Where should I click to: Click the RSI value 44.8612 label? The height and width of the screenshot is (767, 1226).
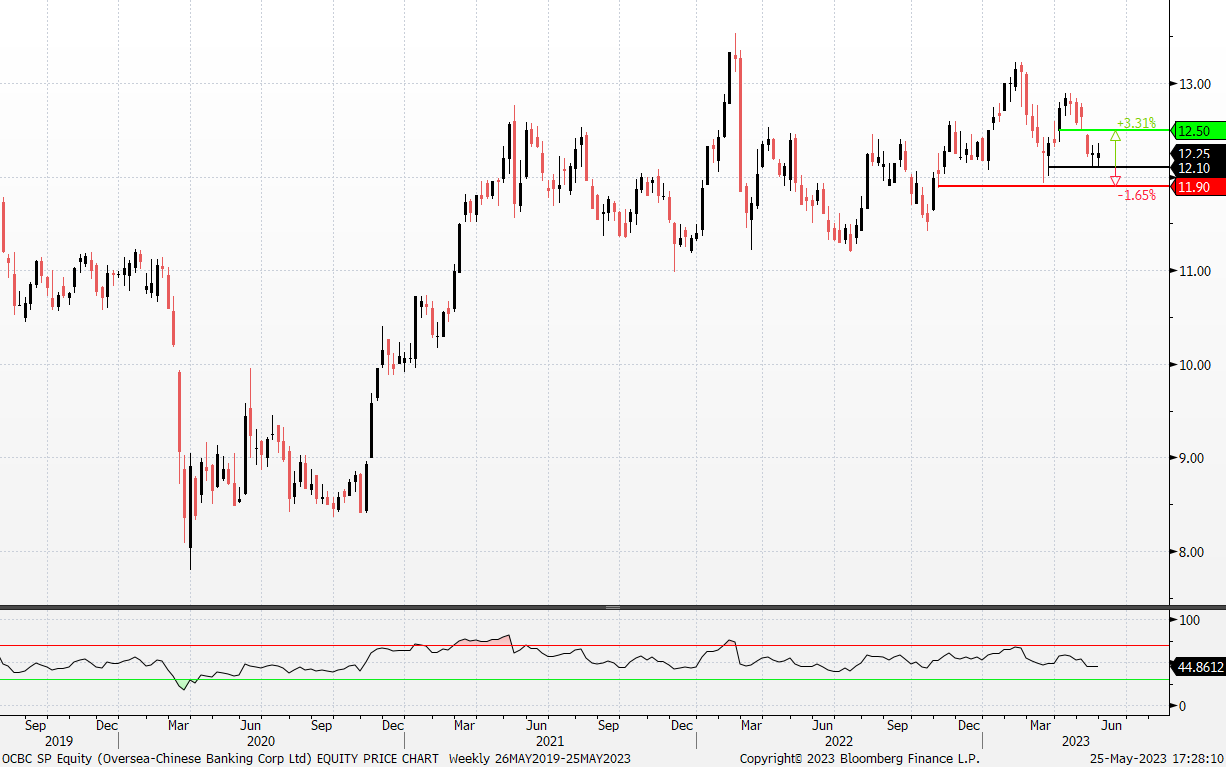1200,666
